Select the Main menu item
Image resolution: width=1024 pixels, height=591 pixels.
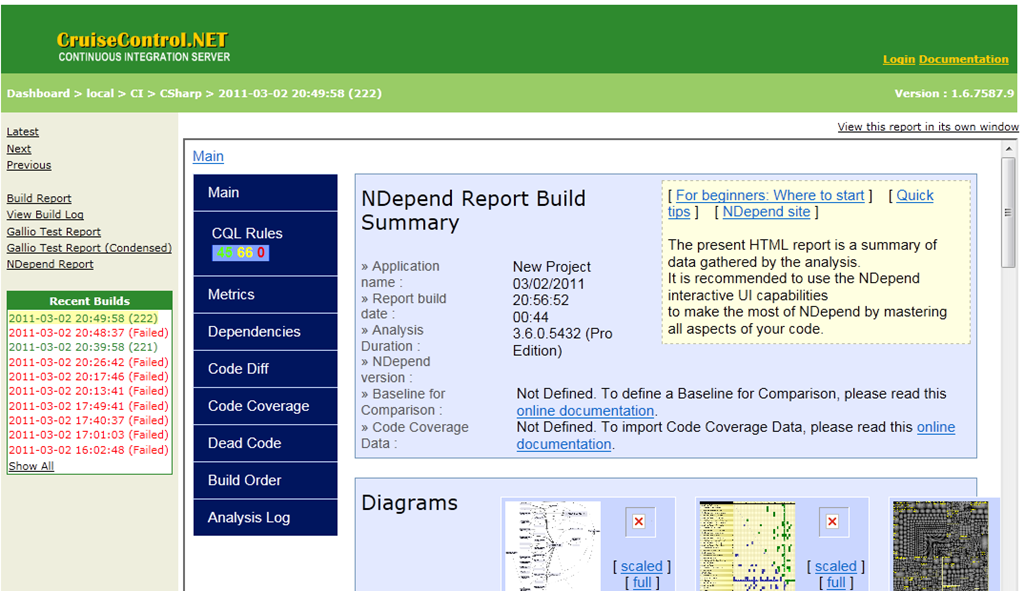265,193
